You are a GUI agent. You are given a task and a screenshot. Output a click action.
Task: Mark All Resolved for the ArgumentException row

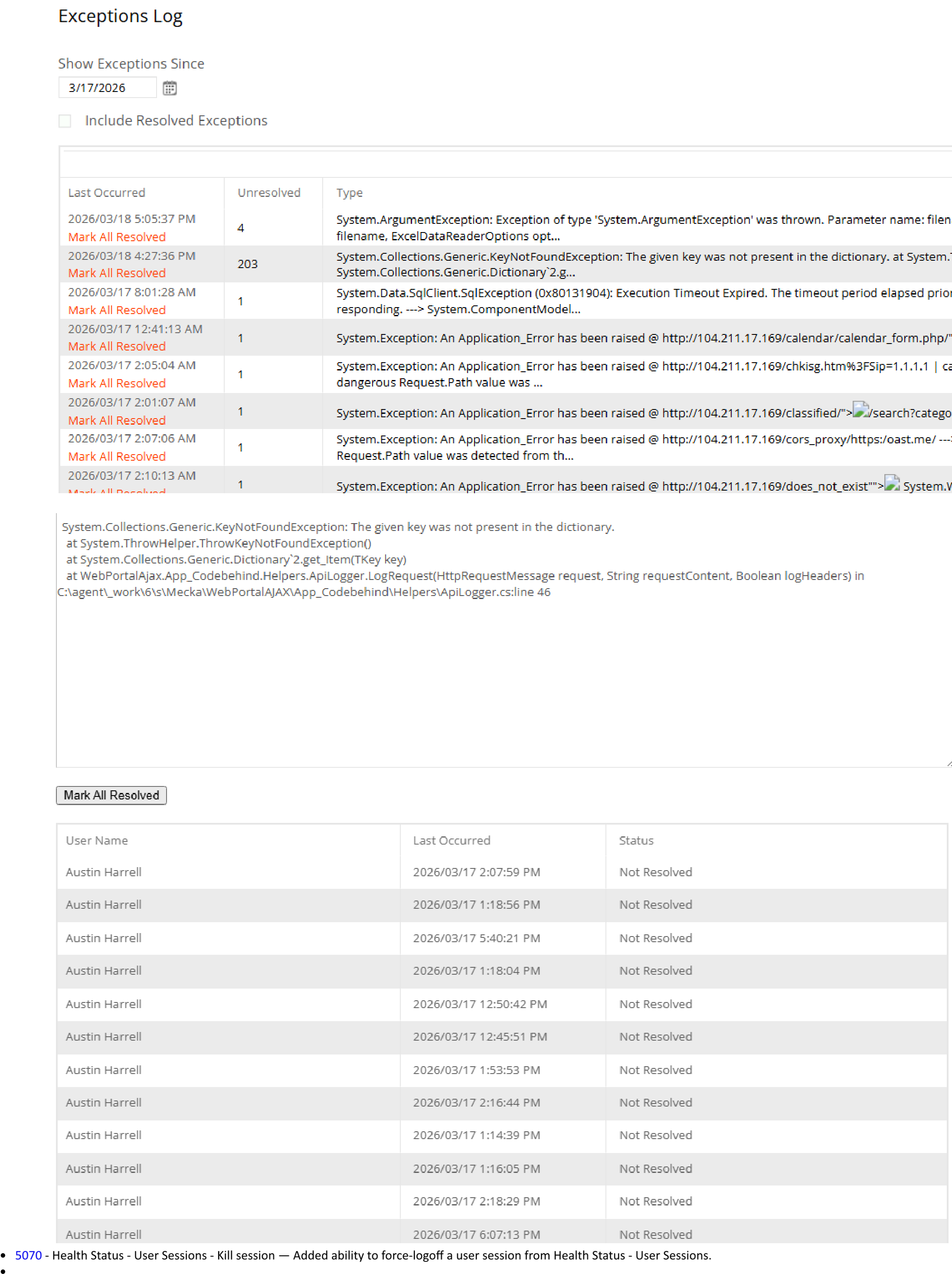point(117,237)
